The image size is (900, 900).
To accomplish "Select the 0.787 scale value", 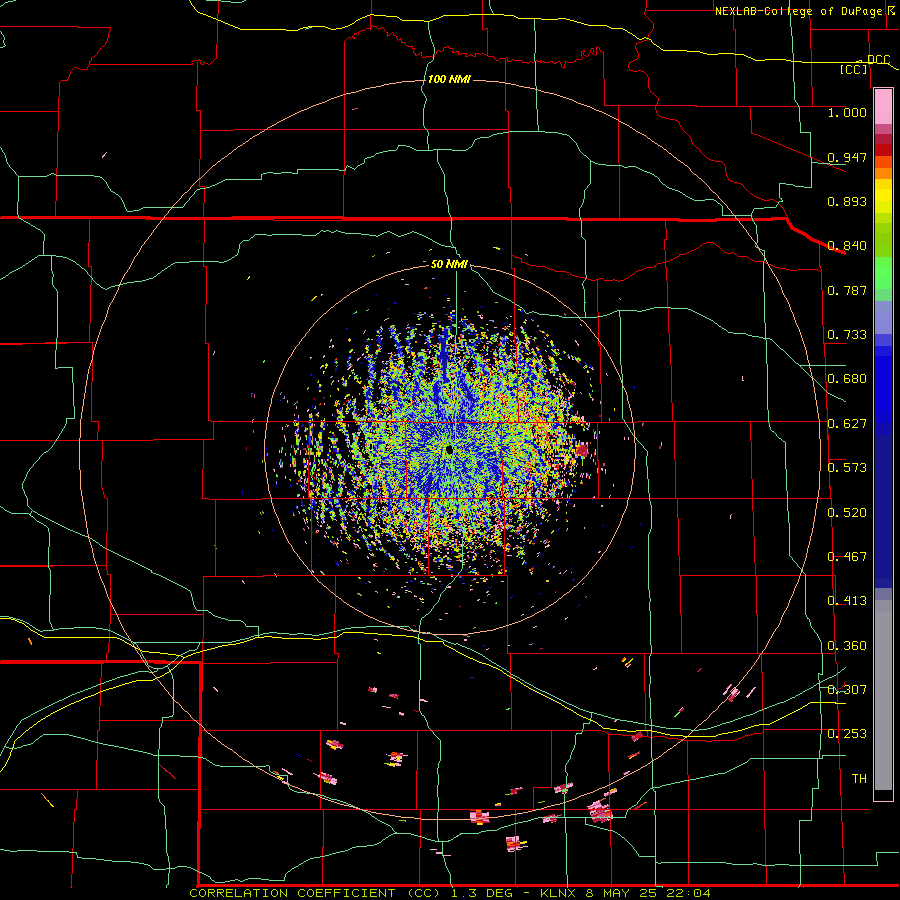I will click(847, 290).
